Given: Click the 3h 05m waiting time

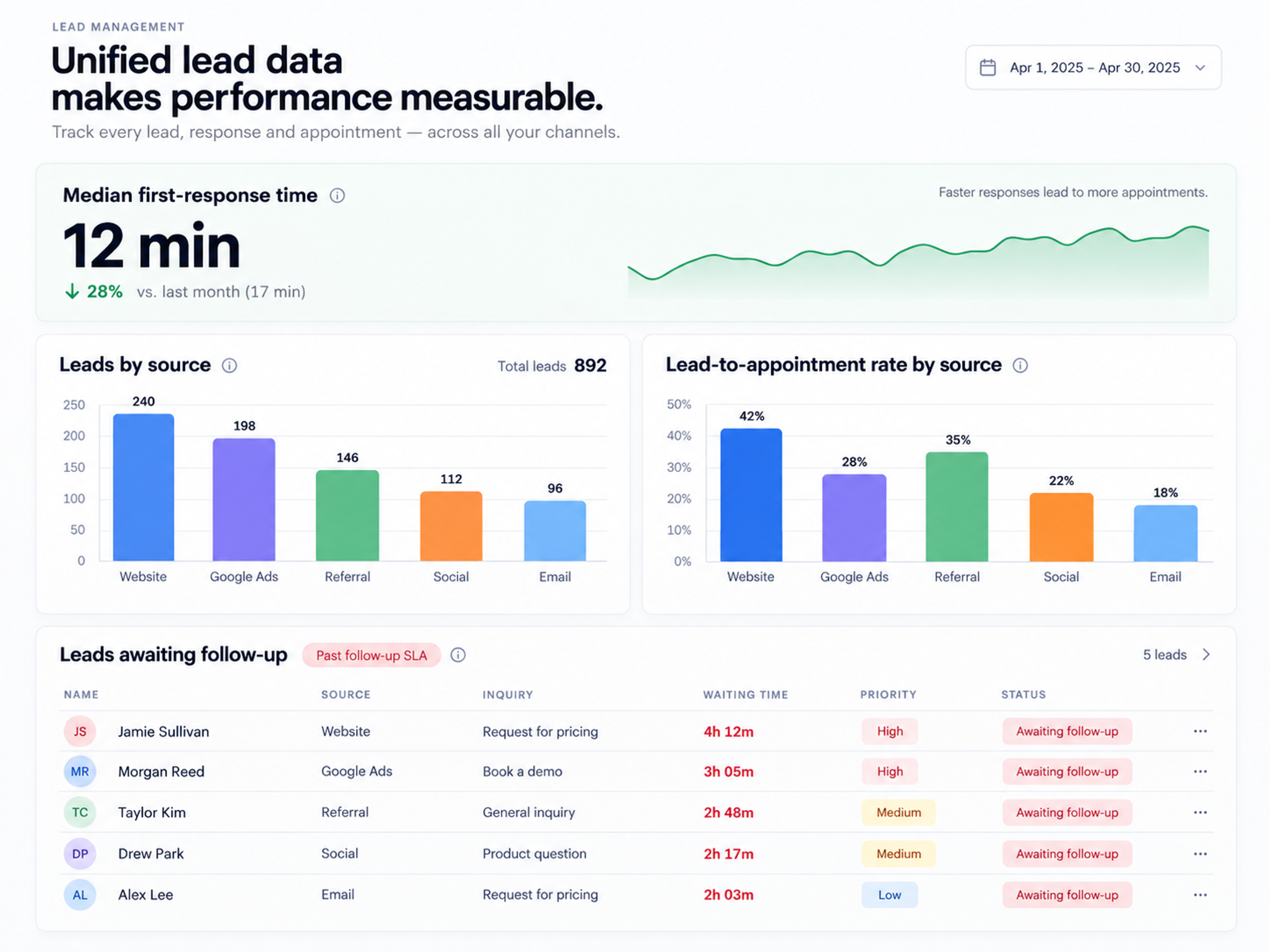Looking at the screenshot, I should (x=729, y=772).
